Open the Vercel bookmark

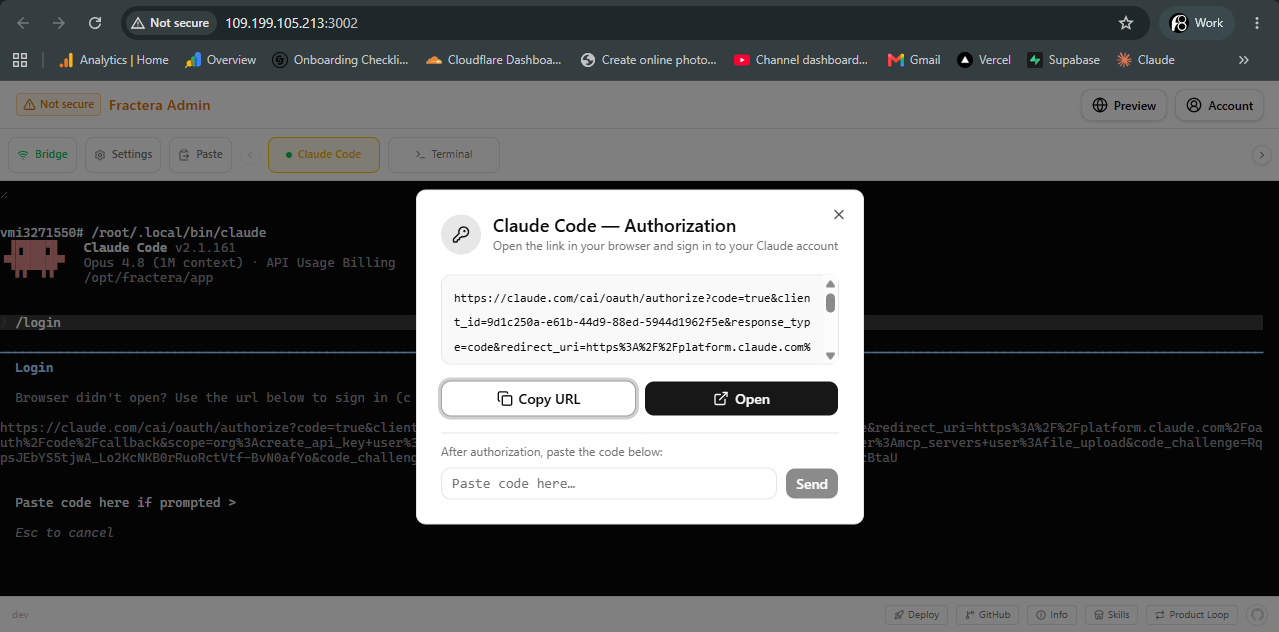pyautogui.click(x=984, y=60)
